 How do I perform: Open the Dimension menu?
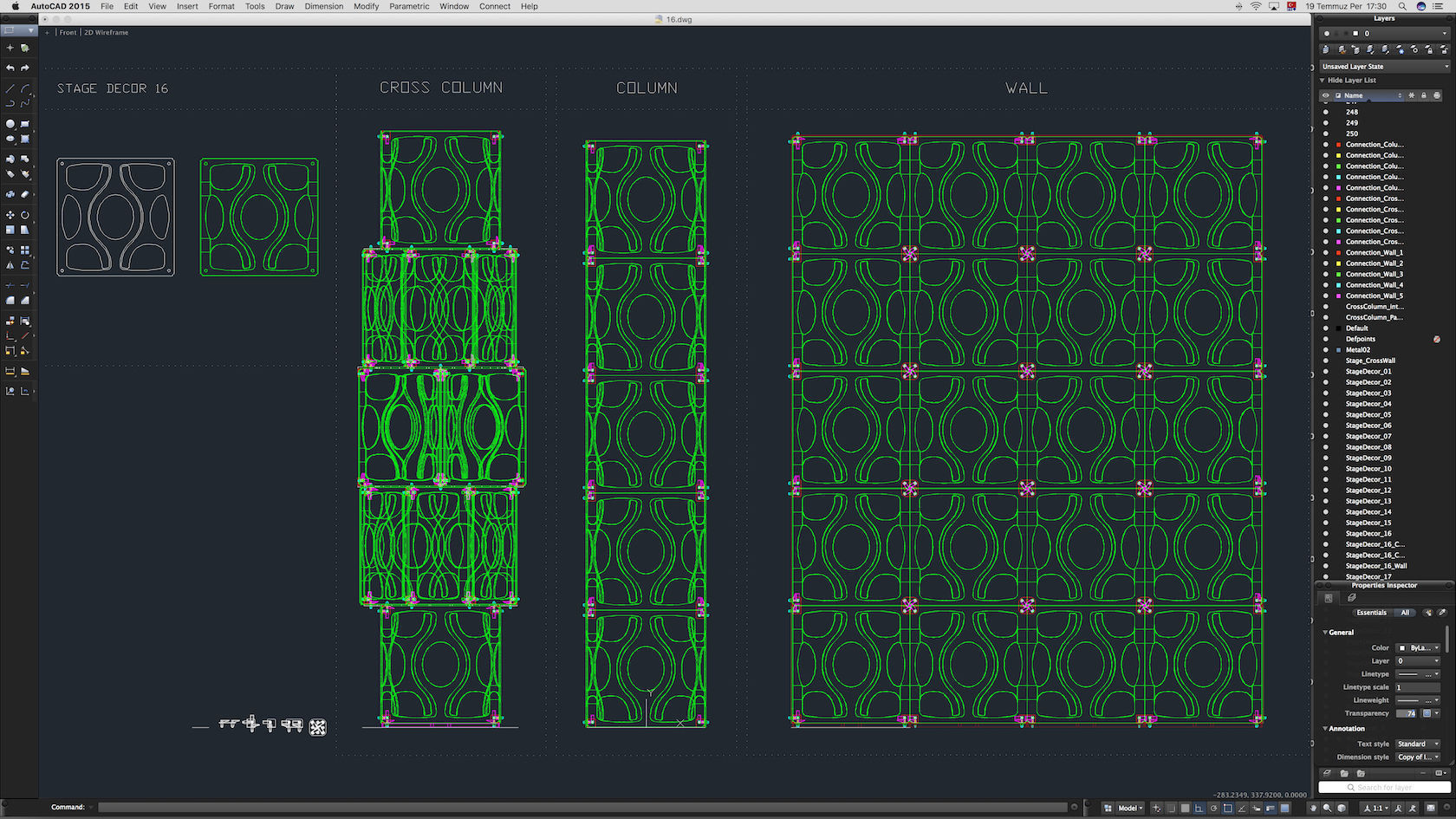click(x=324, y=6)
